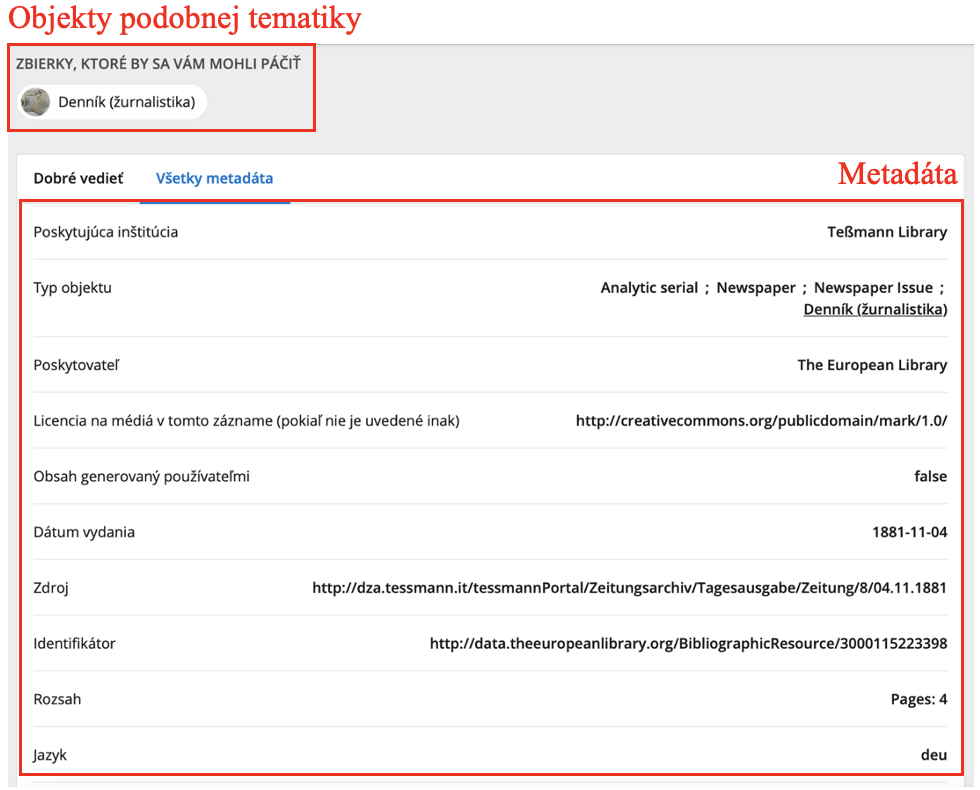
Task: Open the creativecommons publicdomain license URL
Action: [x=761, y=421]
